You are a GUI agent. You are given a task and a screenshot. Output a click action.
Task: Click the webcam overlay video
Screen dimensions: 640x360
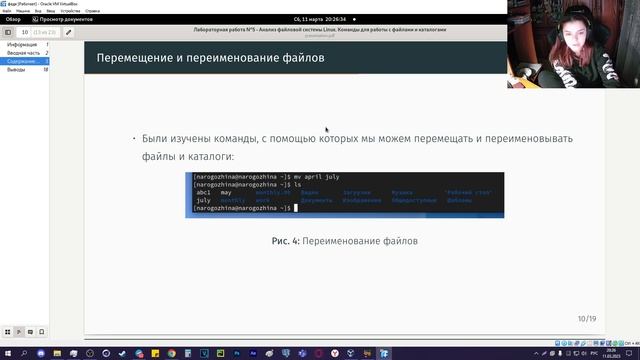click(x=573, y=44)
